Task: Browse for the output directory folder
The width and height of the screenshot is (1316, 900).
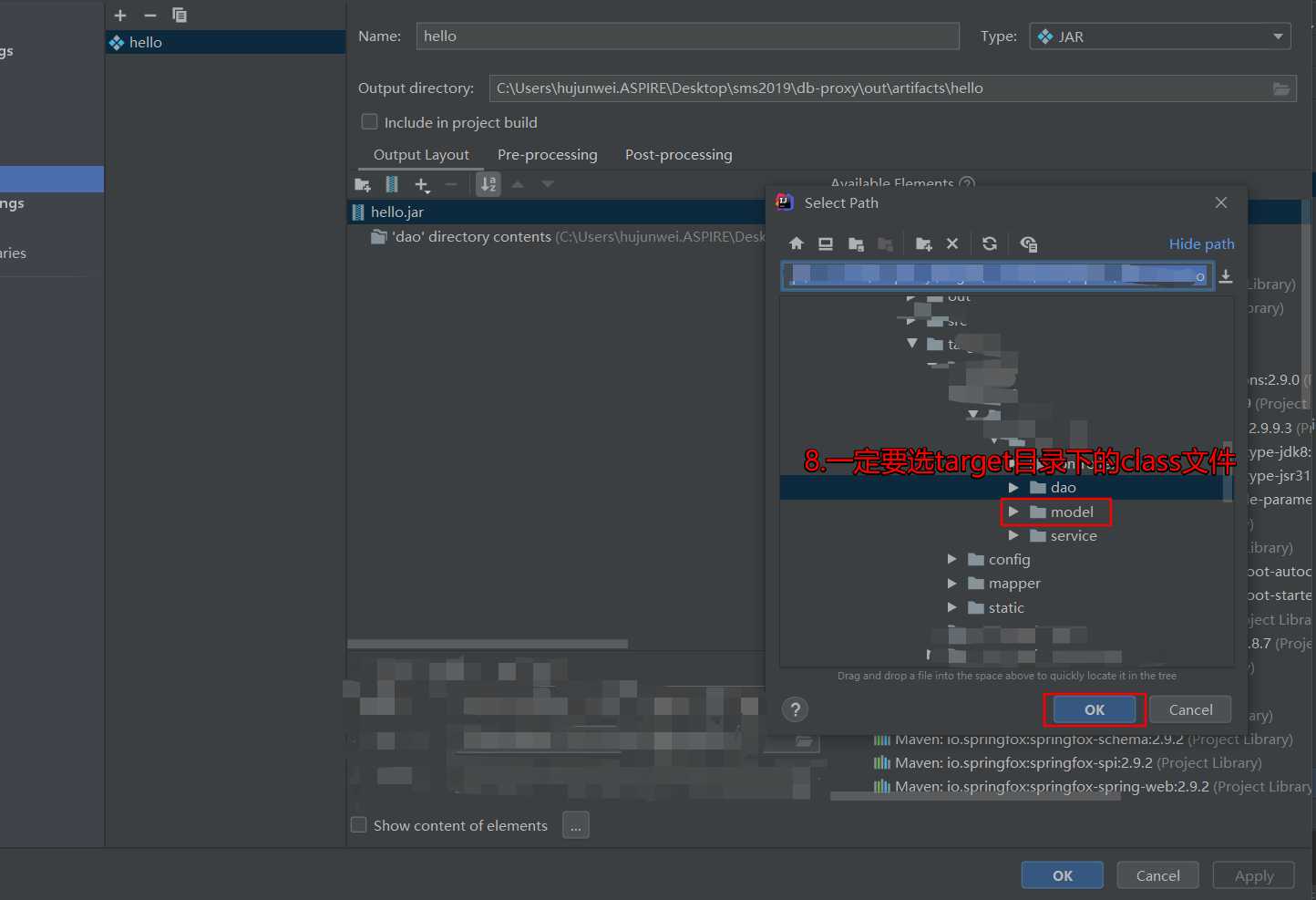Action: [1281, 88]
